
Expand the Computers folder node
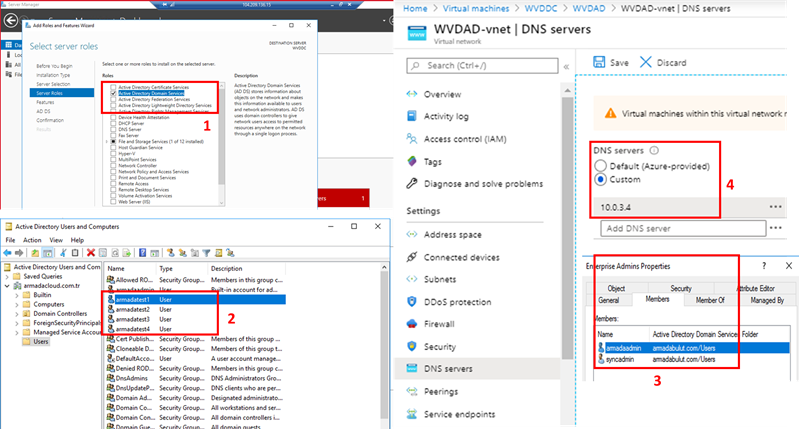coord(17,304)
